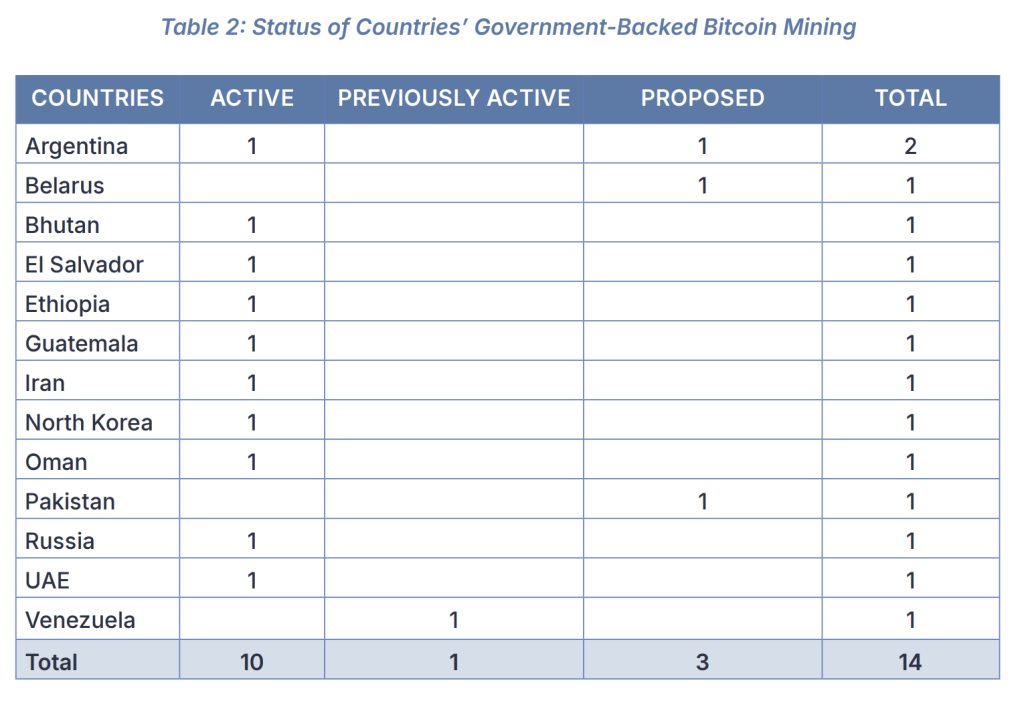Click the Bhutan country cell
1024x719 pixels.
coord(62,225)
